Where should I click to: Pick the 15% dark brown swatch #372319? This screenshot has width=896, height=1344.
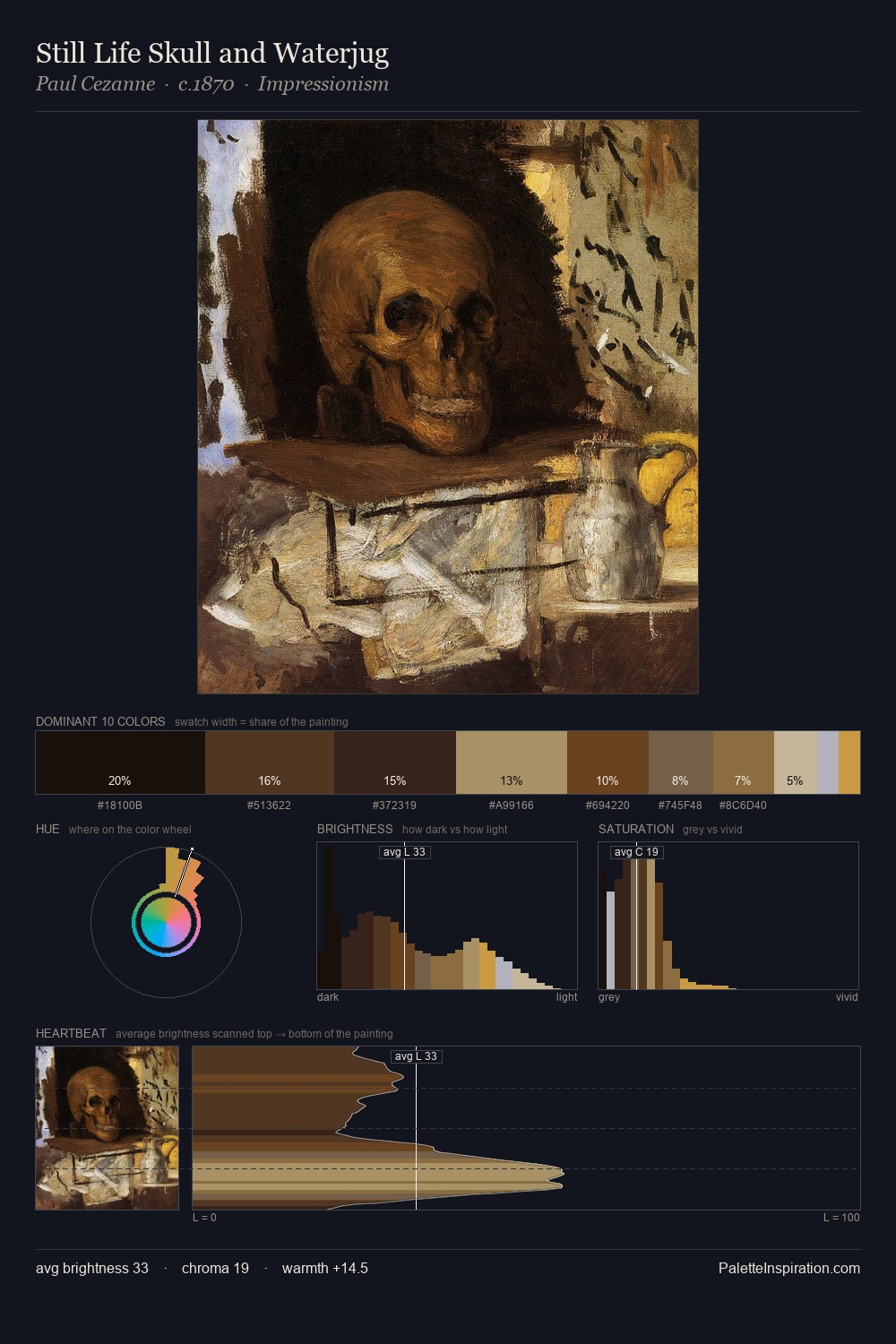point(395,762)
